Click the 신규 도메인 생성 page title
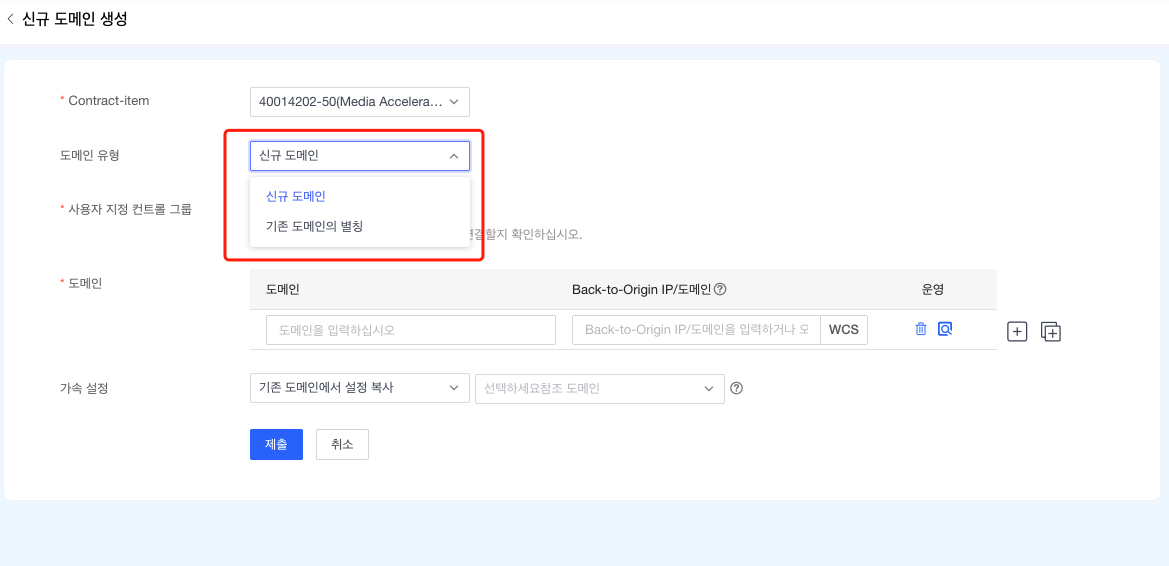Image resolution: width=1169 pixels, height=566 pixels. coord(75,19)
